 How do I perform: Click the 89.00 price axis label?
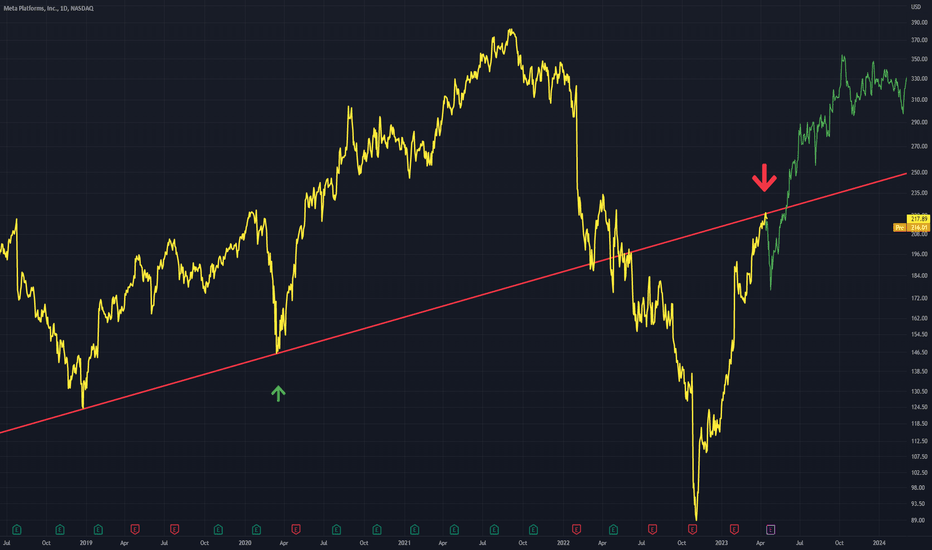(x=919, y=521)
